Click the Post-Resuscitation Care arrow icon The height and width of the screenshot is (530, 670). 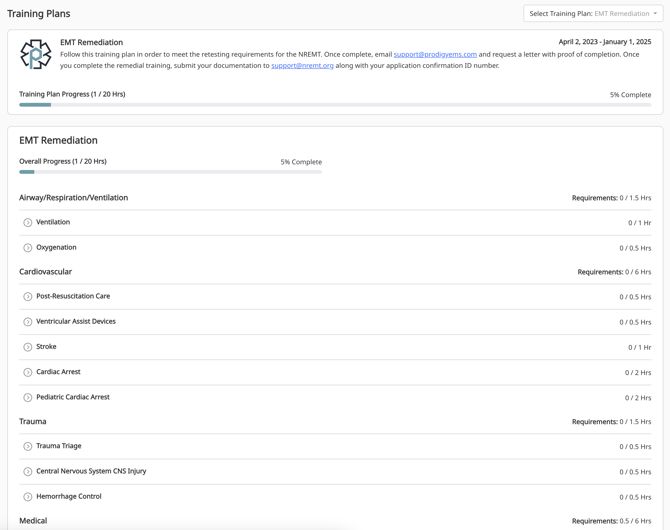coord(27,296)
